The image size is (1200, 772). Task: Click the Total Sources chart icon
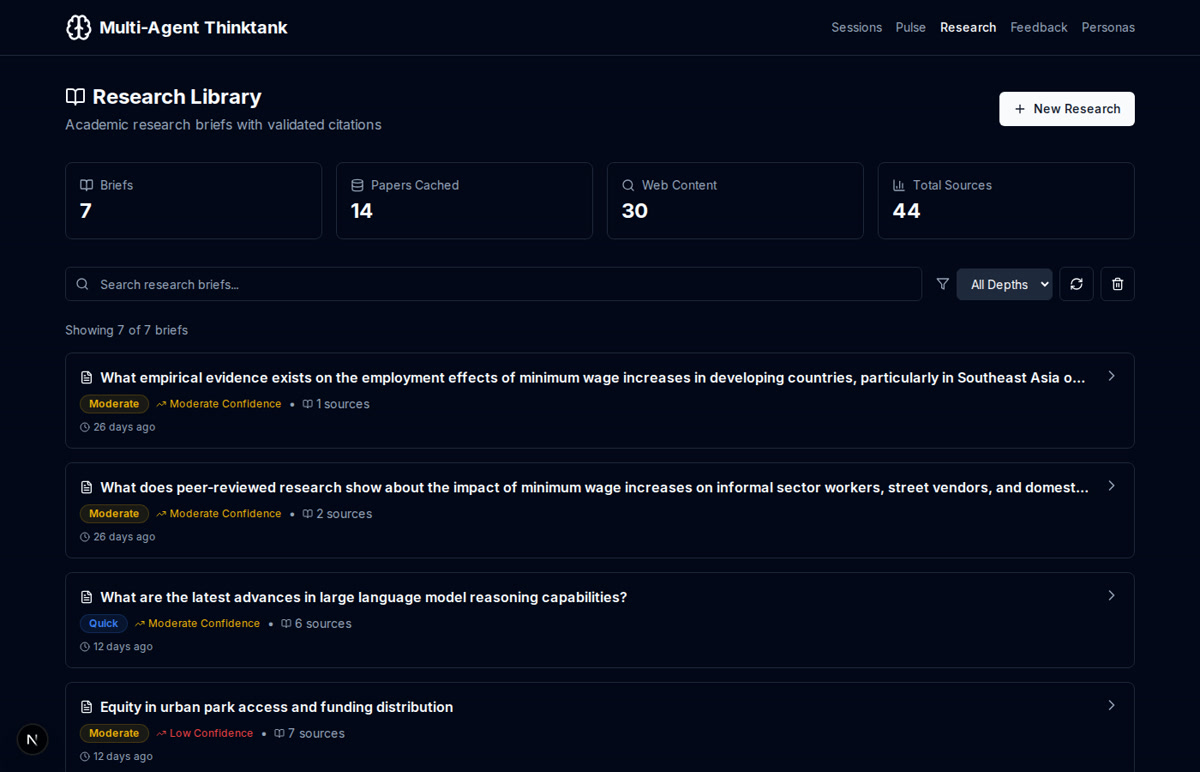coord(898,185)
